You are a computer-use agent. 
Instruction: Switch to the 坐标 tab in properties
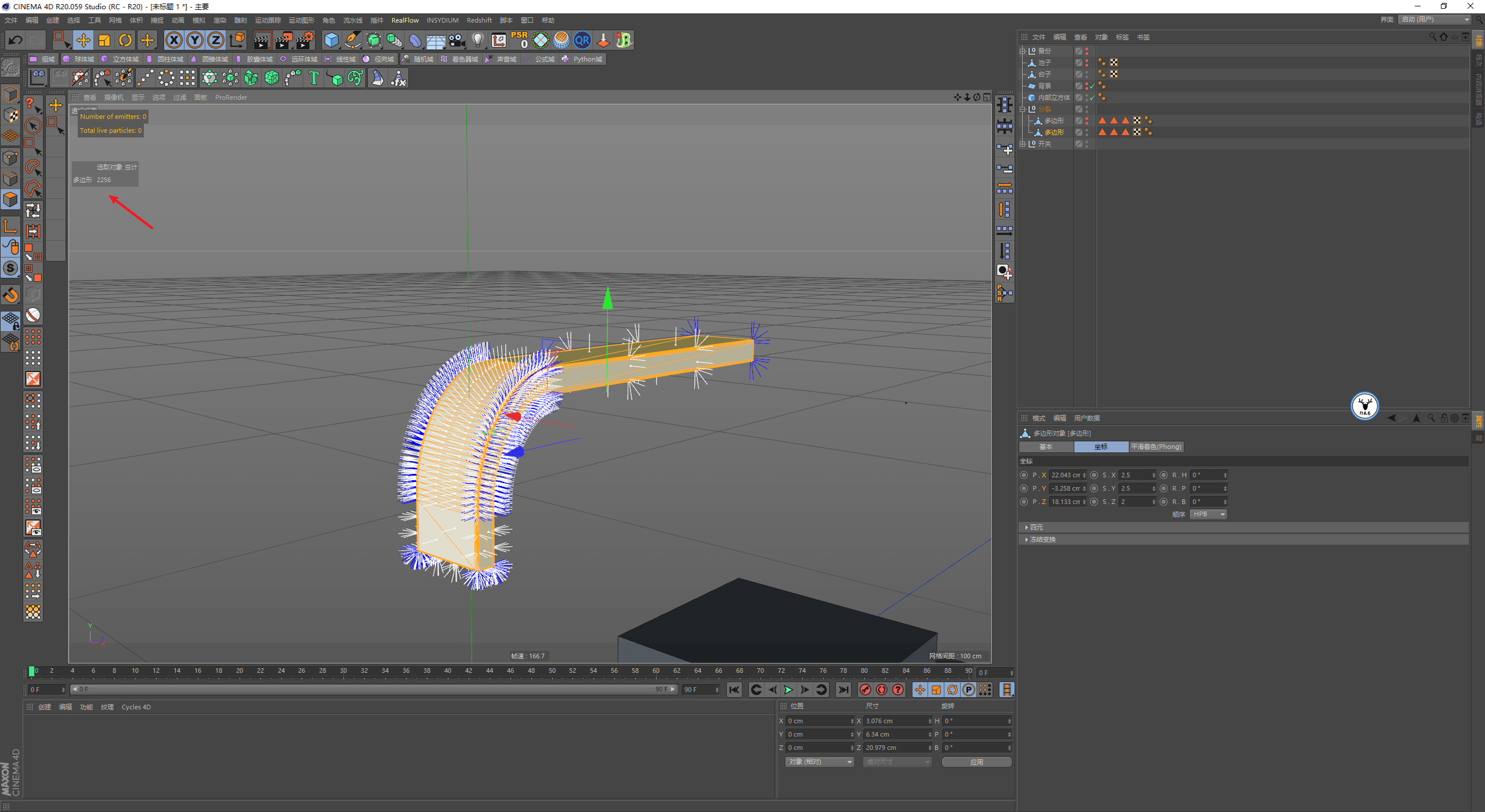1100,447
